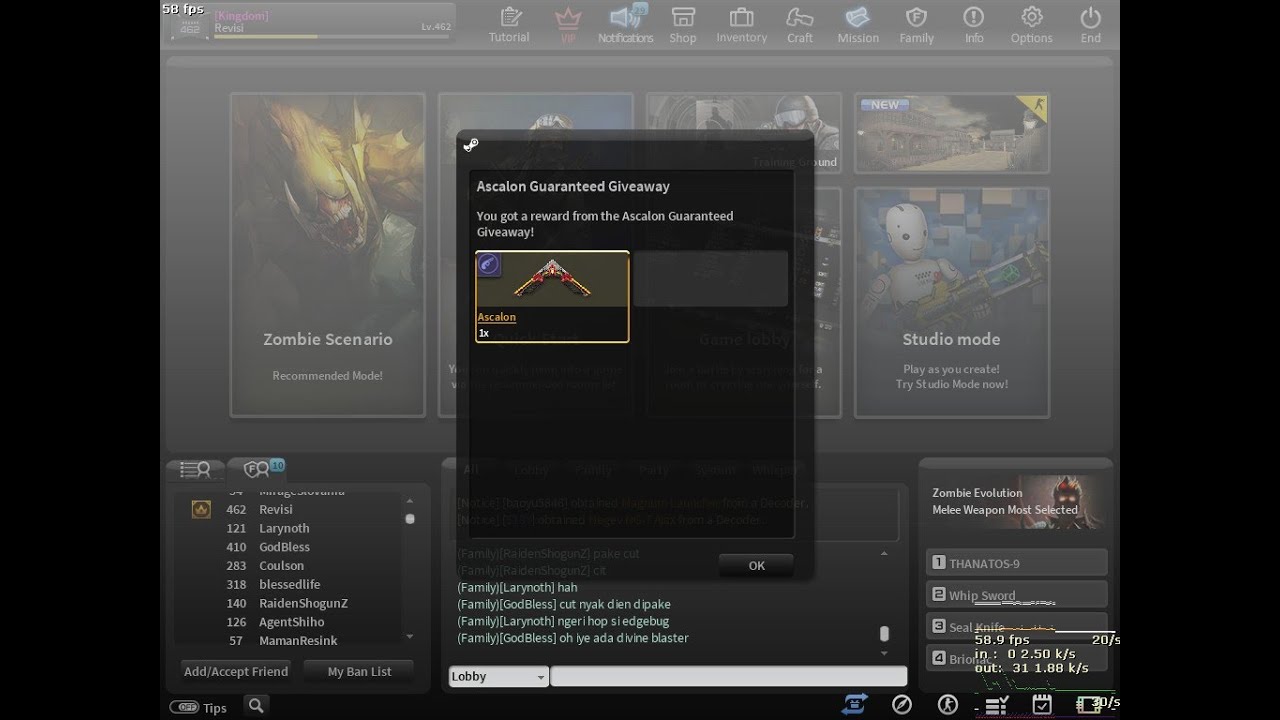The height and width of the screenshot is (720, 1280).
Task: Select the Brionac ranking entry
Action: 1017,658
